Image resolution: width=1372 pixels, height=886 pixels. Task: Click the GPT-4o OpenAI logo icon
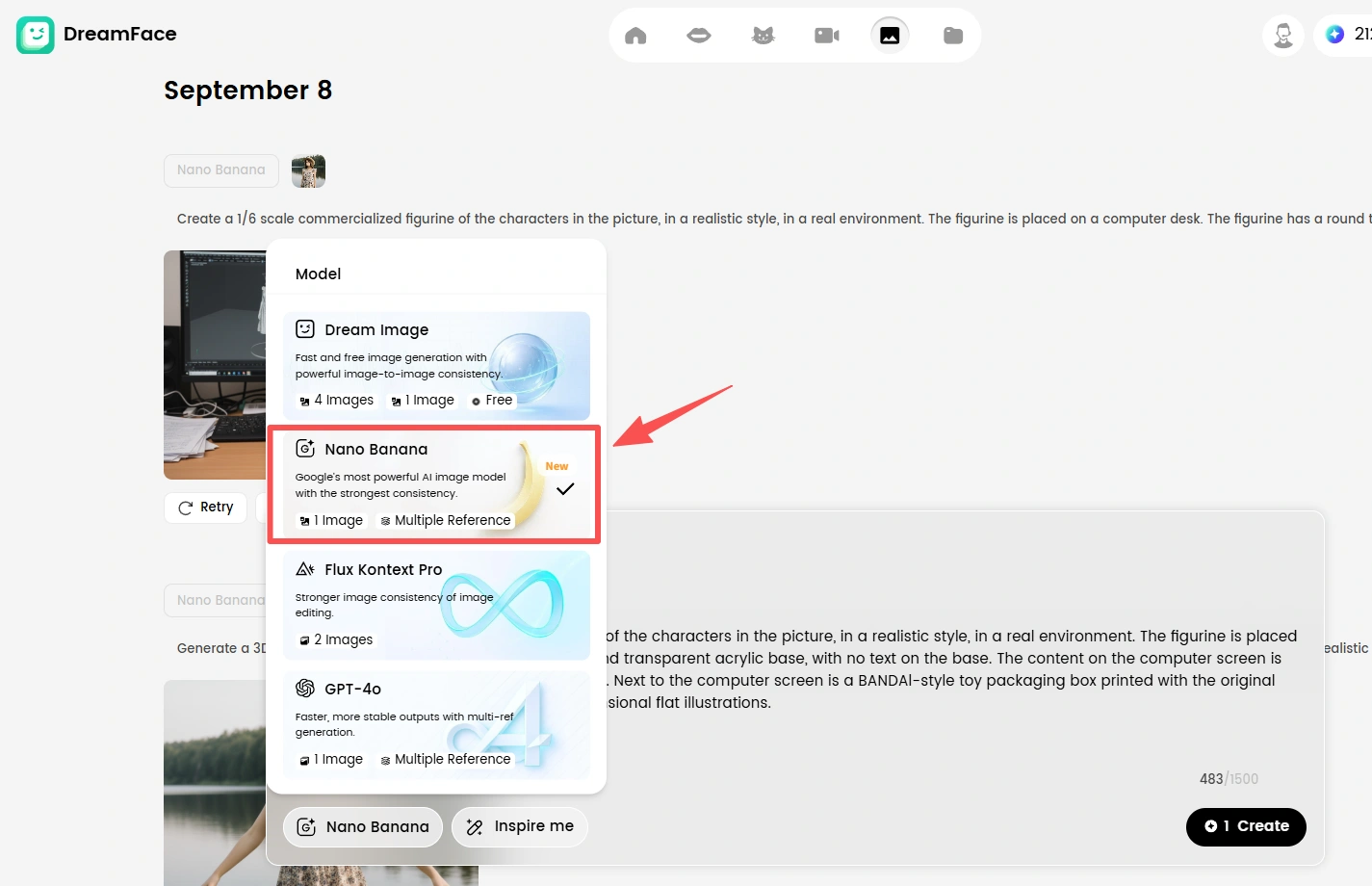(305, 688)
